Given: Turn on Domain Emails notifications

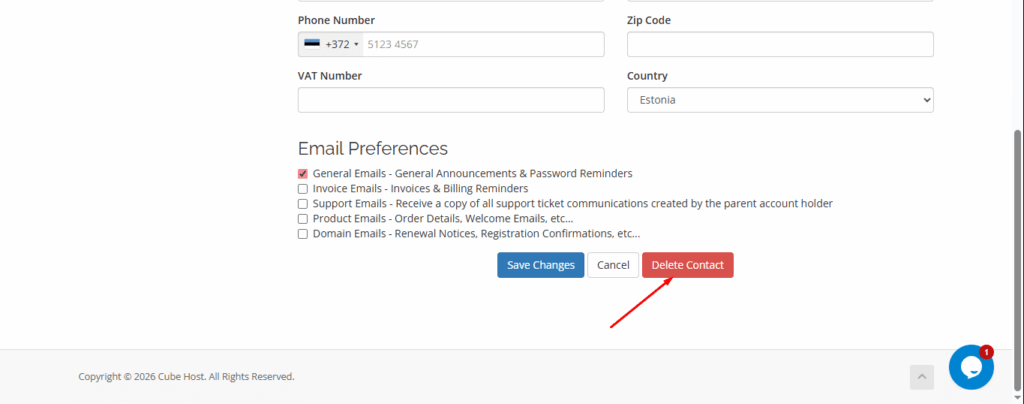Looking at the screenshot, I should [303, 234].
